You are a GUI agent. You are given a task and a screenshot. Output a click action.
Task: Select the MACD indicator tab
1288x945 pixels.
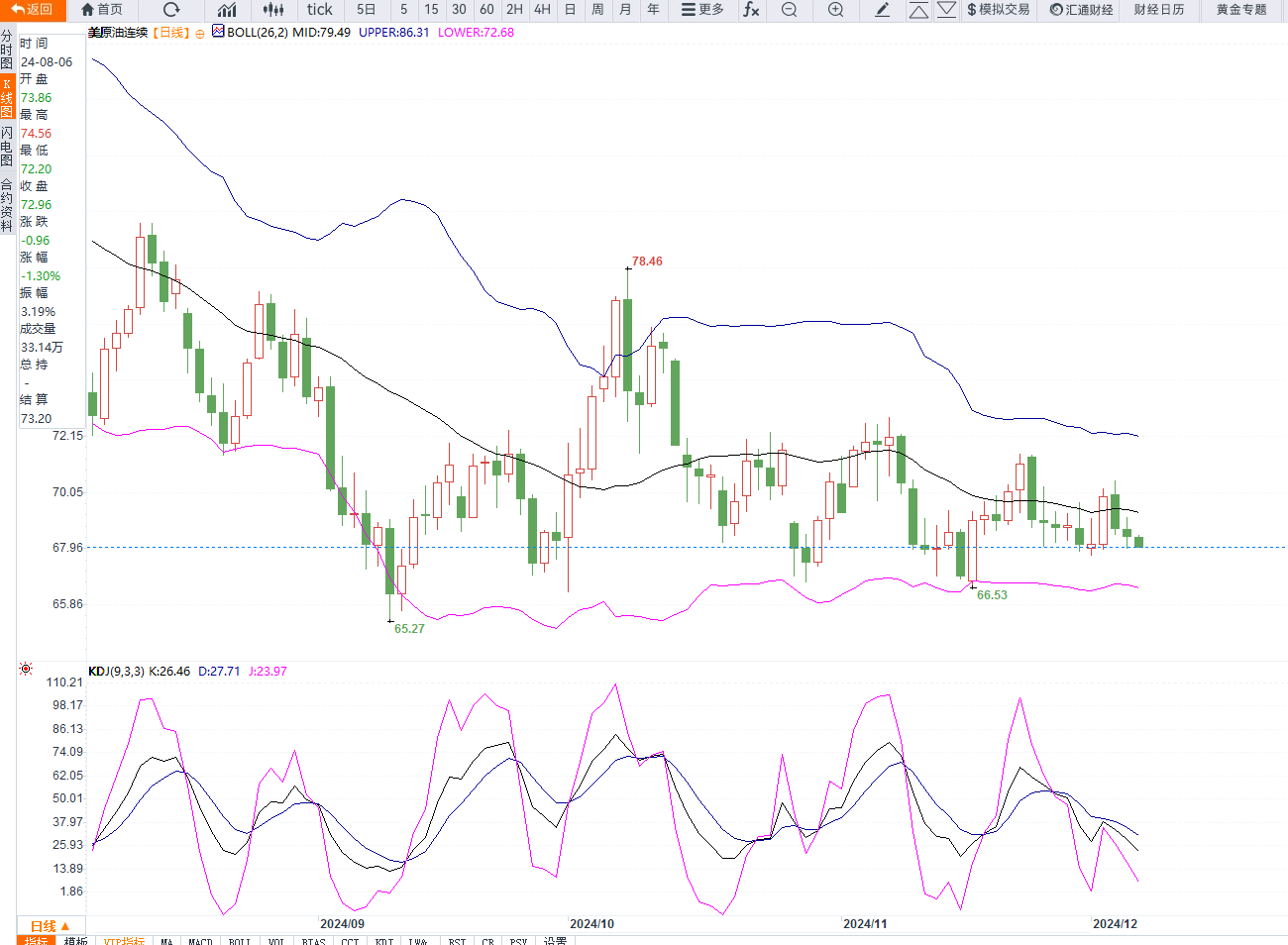point(200,941)
